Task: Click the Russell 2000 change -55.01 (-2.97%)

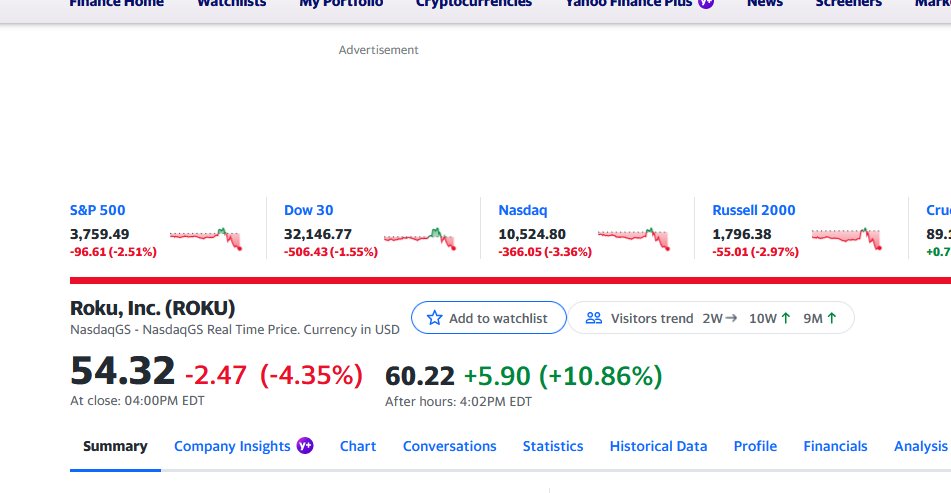Action: point(756,252)
